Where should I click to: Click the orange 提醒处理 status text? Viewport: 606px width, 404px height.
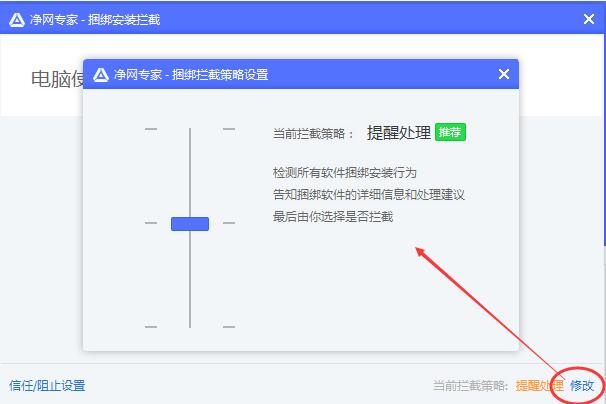coord(540,385)
